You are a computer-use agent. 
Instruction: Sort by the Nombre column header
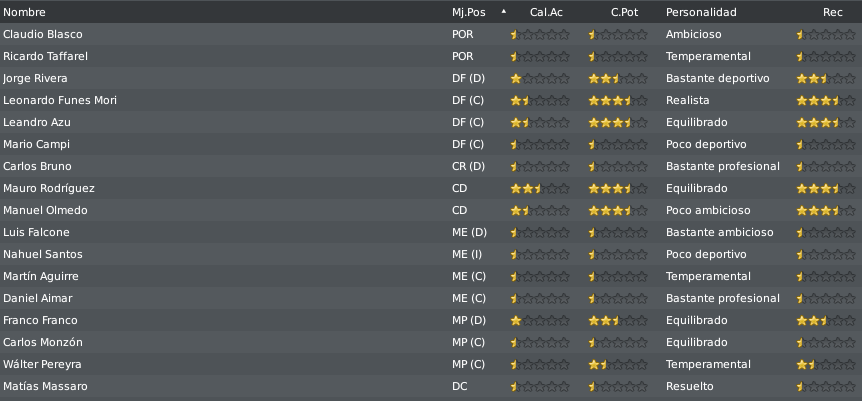[x=24, y=12]
